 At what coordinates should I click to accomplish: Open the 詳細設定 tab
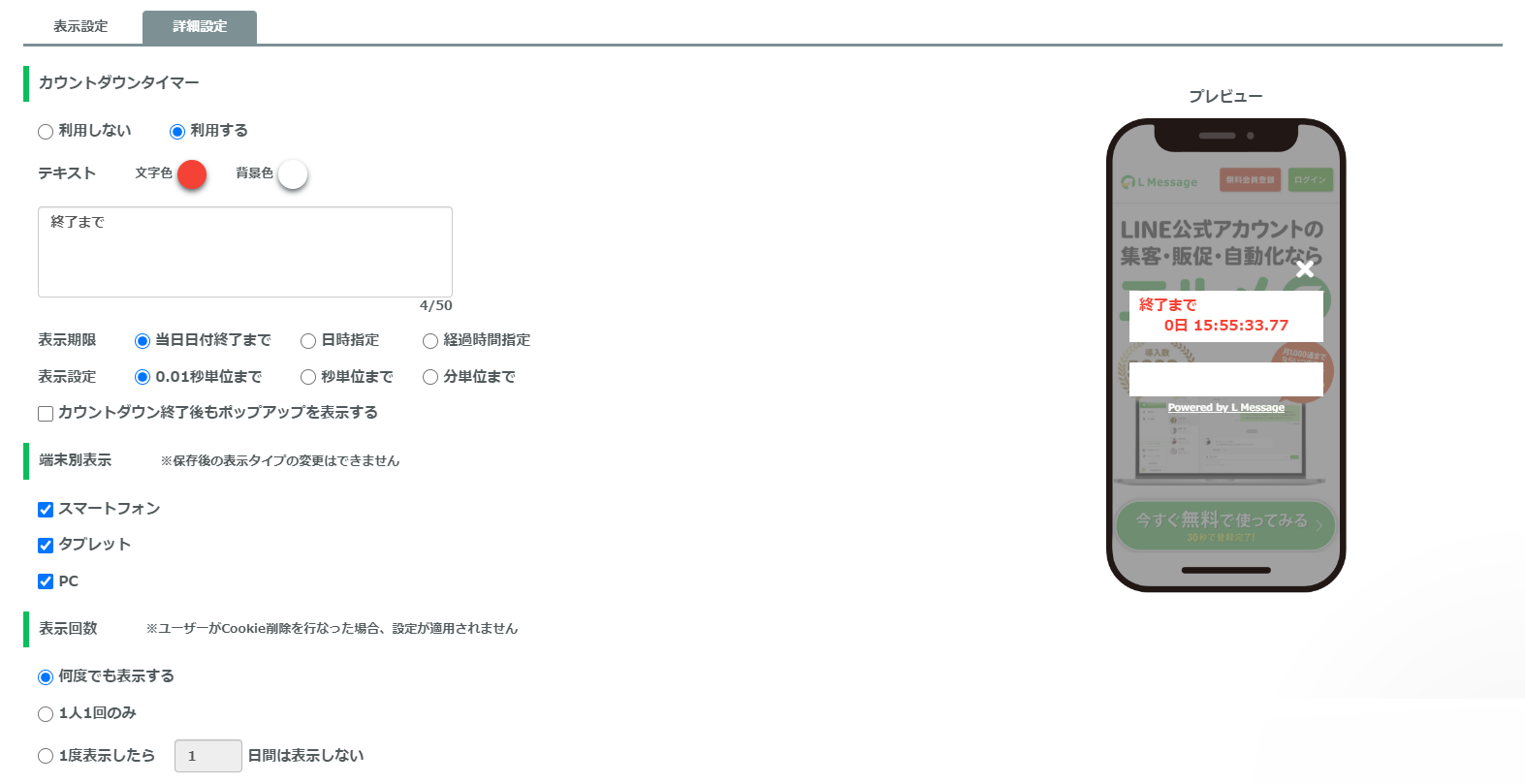coord(200,26)
